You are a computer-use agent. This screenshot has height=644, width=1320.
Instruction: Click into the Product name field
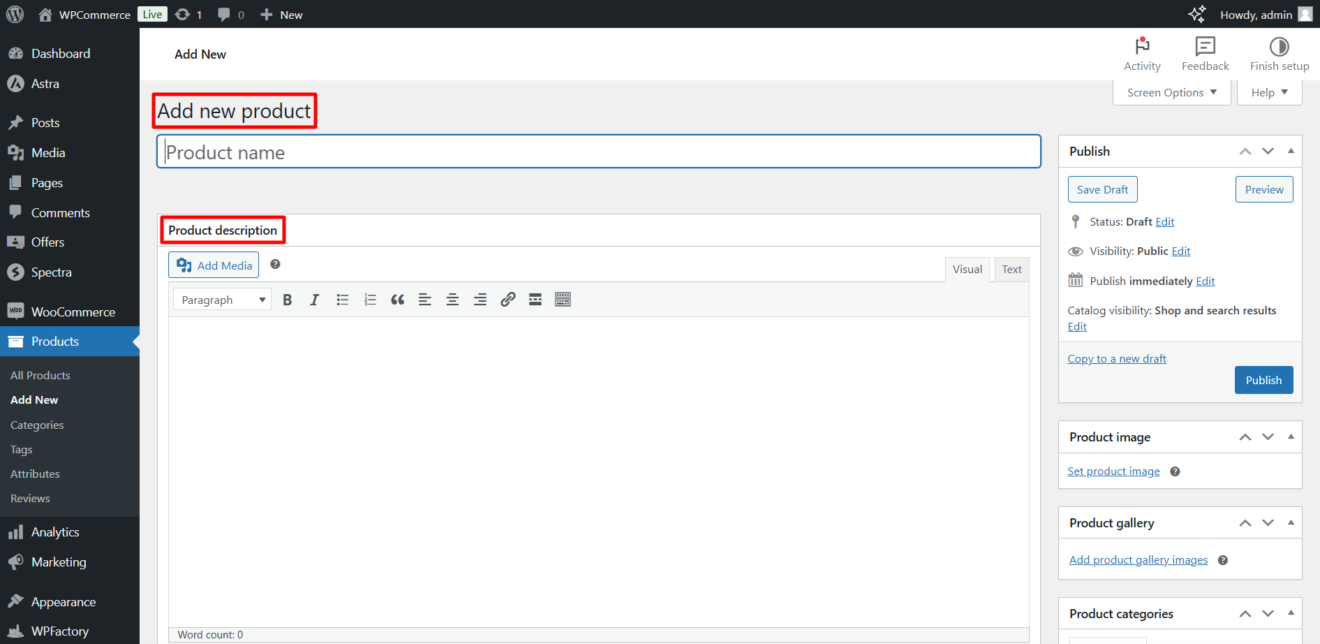point(599,151)
